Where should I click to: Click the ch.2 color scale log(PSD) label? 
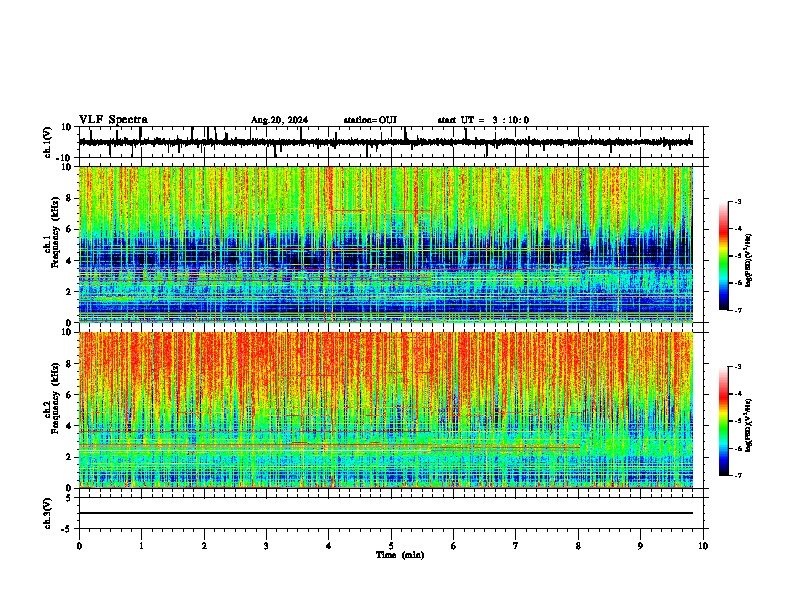[748, 425]
